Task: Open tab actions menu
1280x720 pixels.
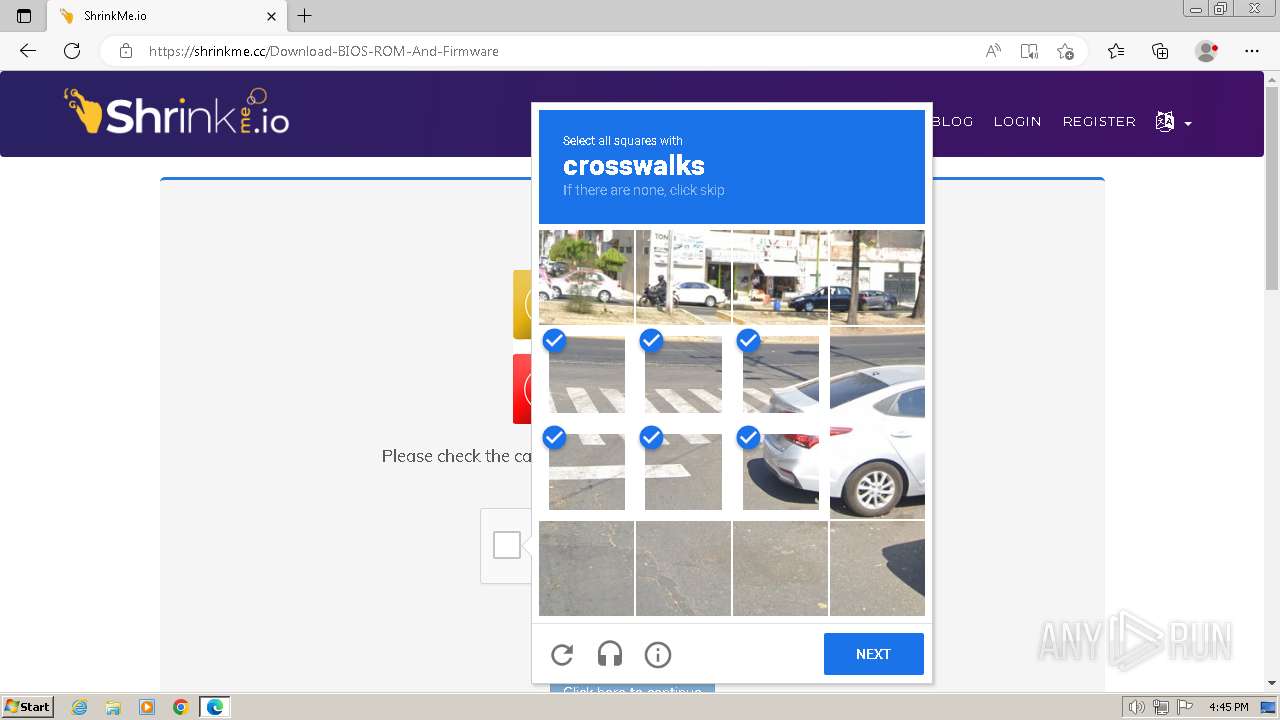Action: (24, 16)
